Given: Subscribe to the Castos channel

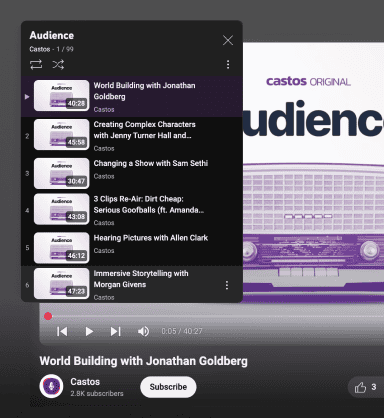Looking at the screenshot, I should (x=168, y=387).
